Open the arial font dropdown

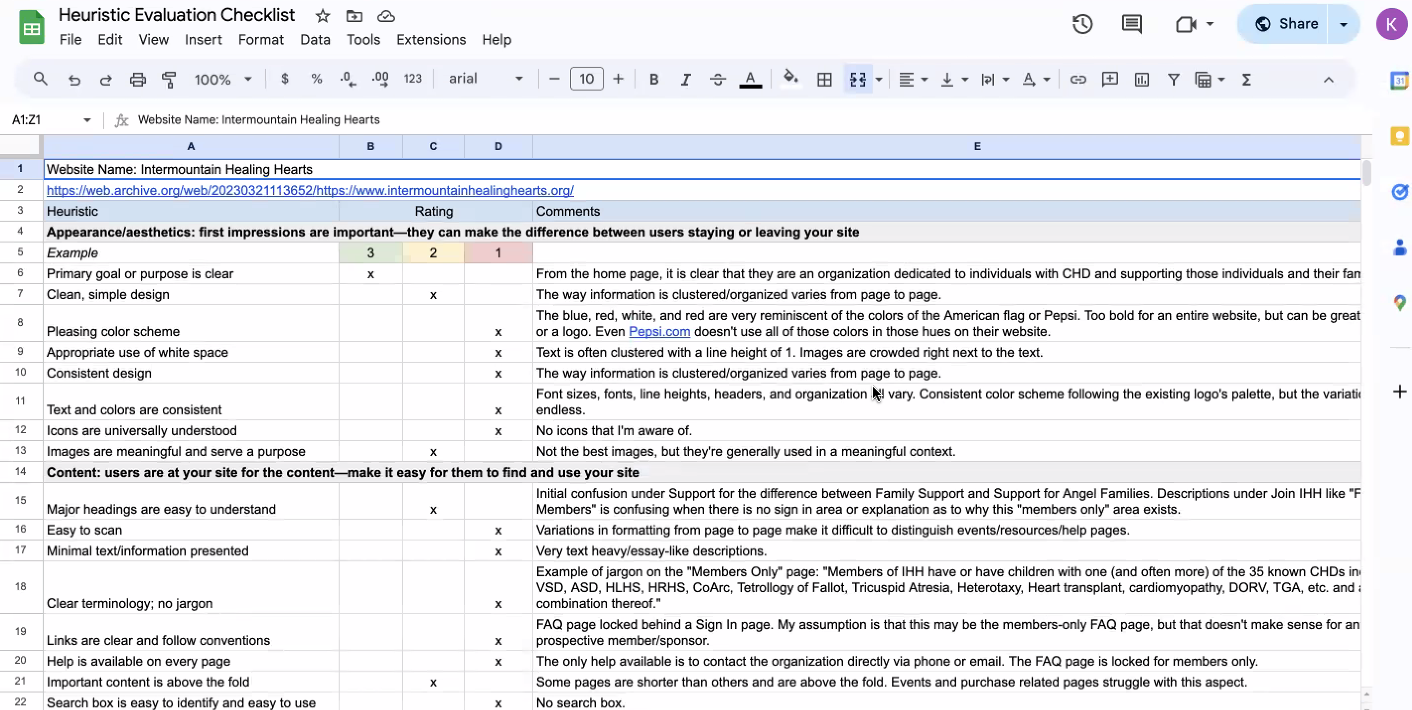(x=485, y=79)
